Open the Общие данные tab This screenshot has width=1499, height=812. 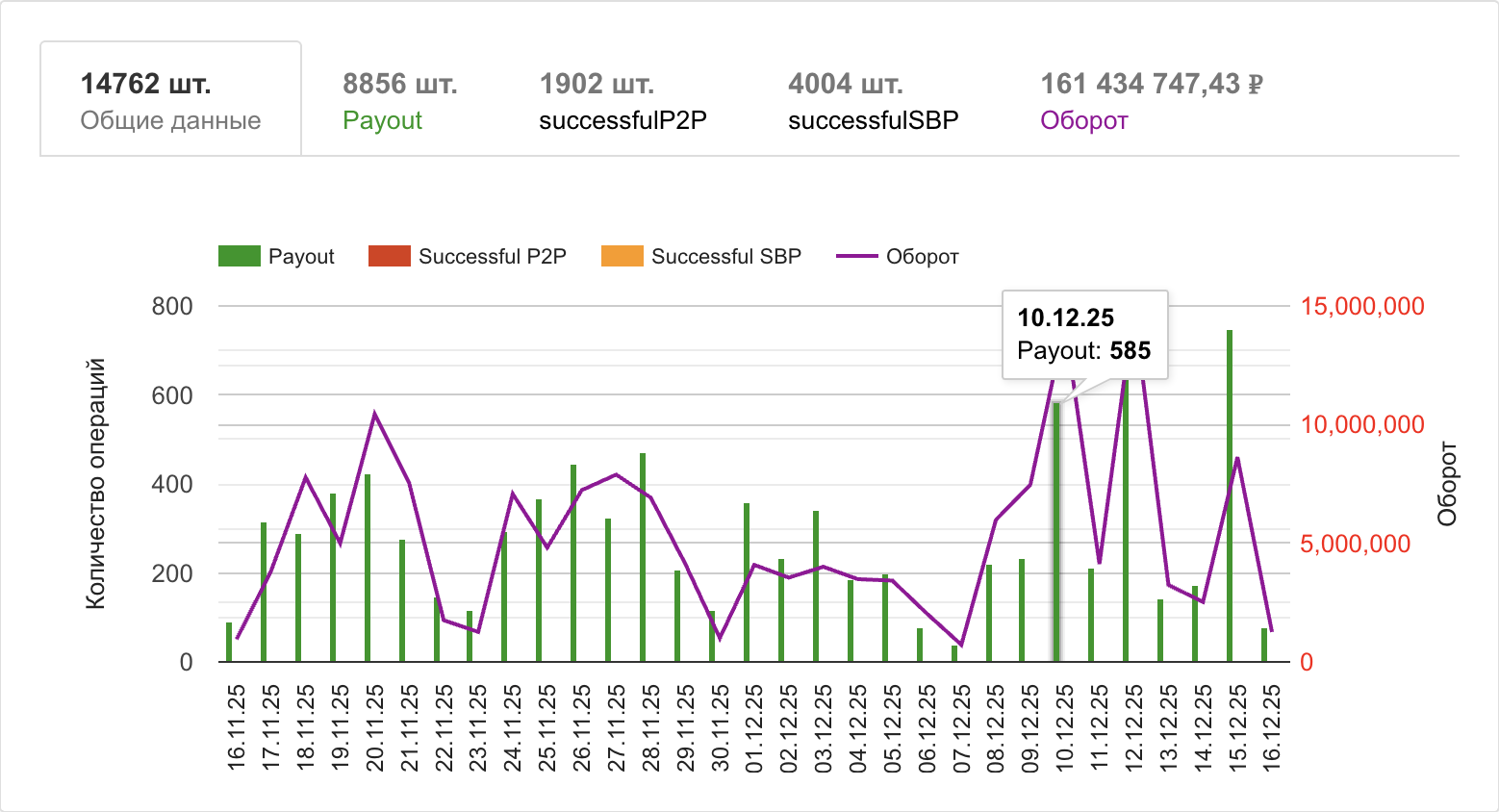170,100
